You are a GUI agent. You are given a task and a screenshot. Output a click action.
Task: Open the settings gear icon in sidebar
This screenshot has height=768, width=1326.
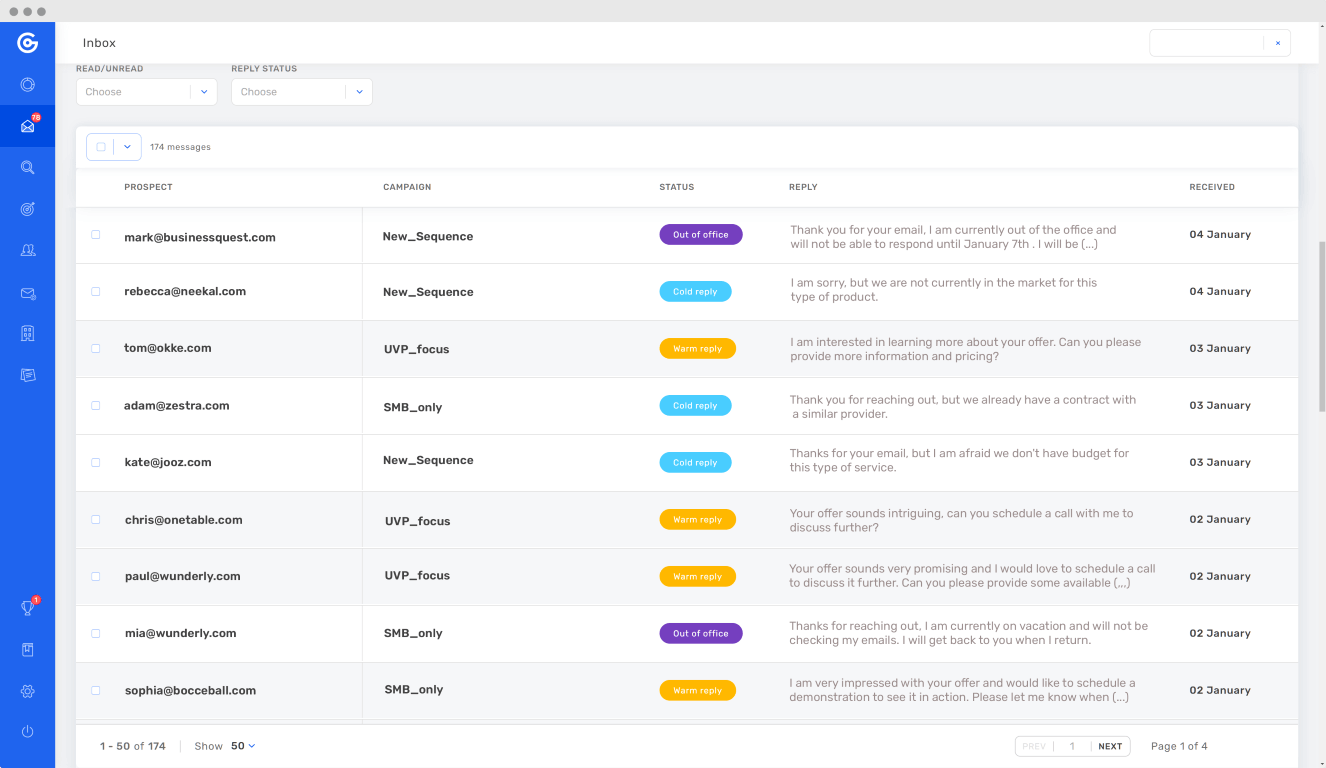click(x=27, y=691)
